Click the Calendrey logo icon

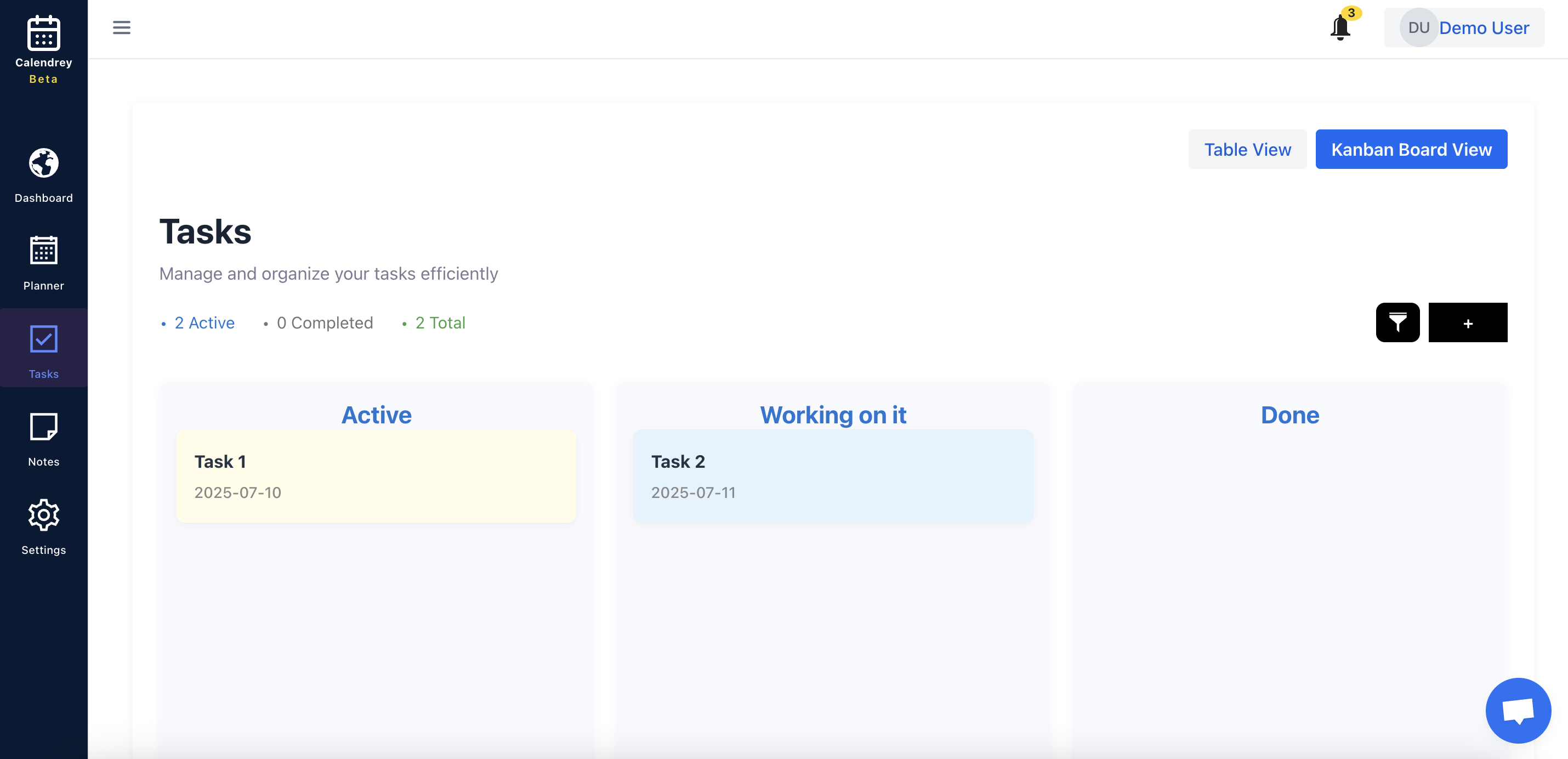click(43, 33)
